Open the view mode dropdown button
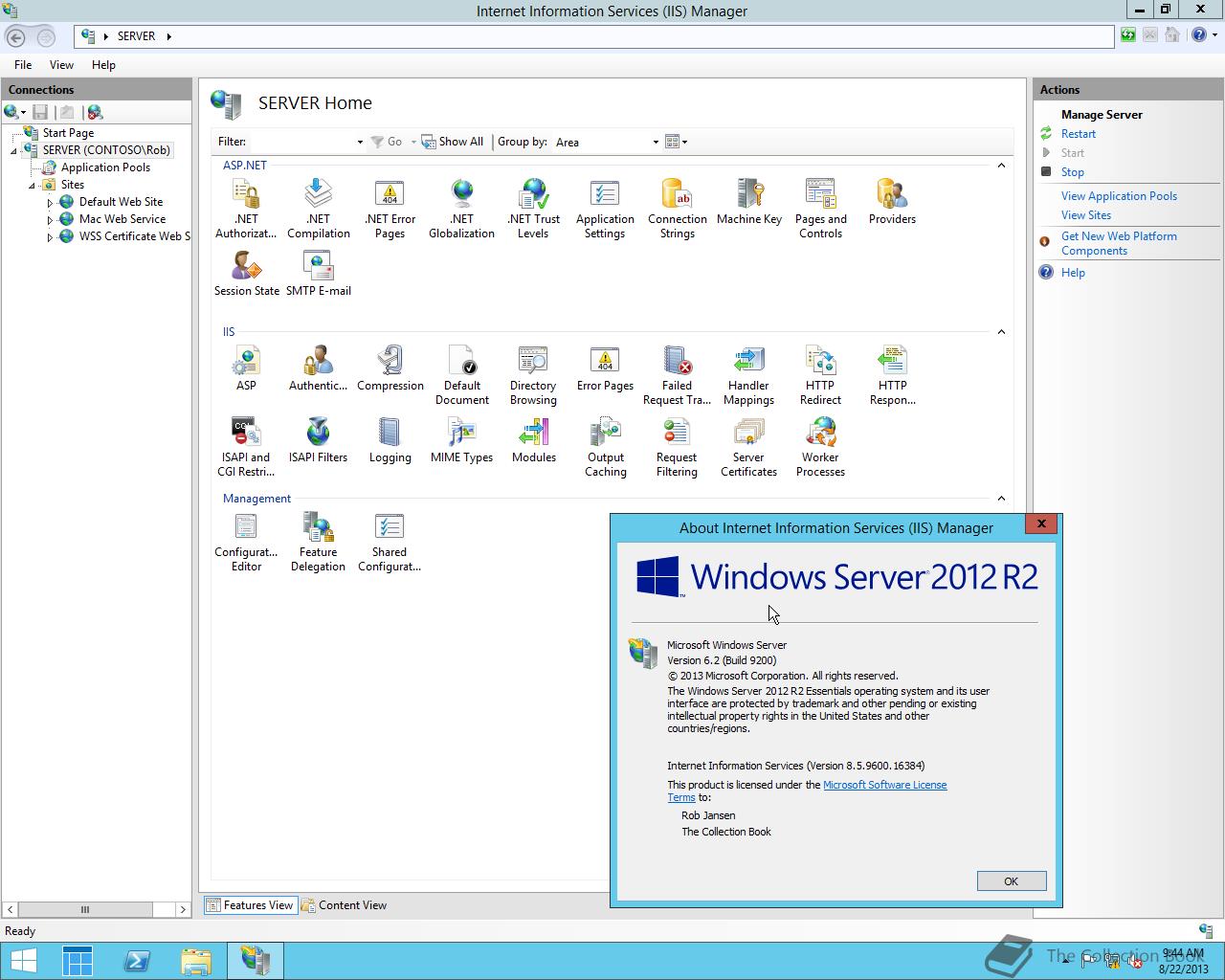1225x980 pixels. coord(677,142)
